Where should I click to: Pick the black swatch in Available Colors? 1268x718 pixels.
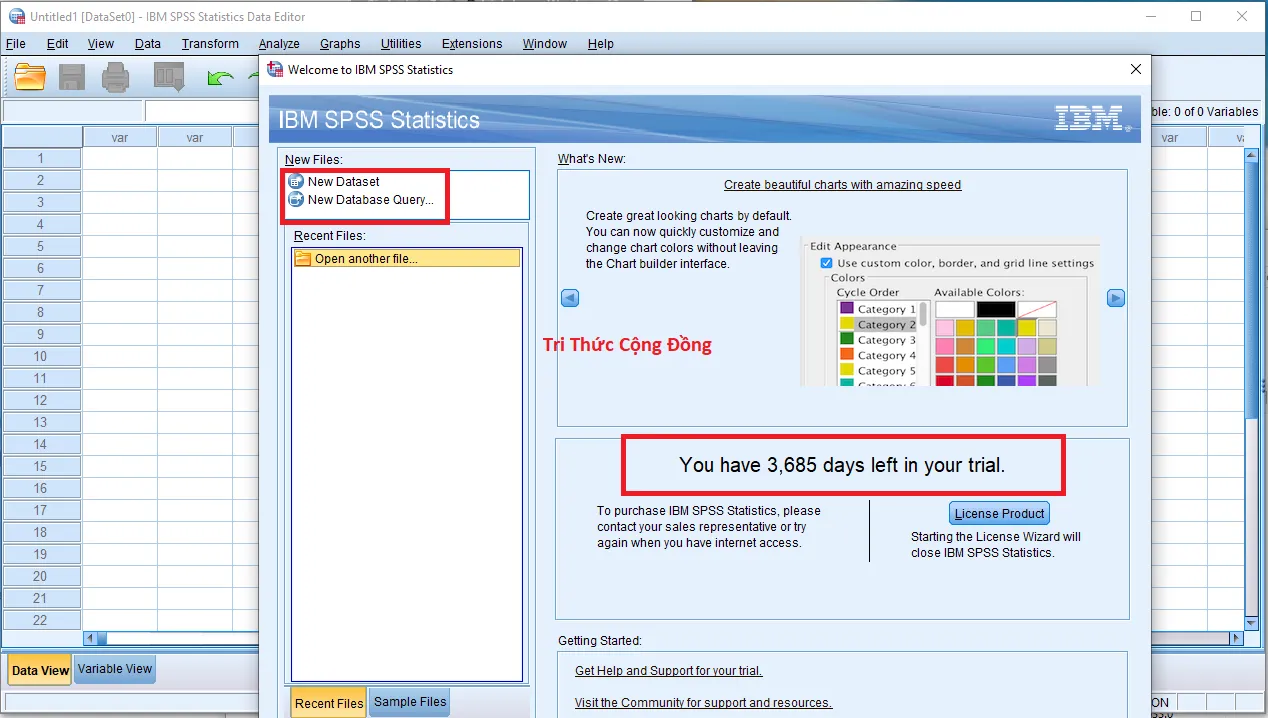[x=995, y=309]
